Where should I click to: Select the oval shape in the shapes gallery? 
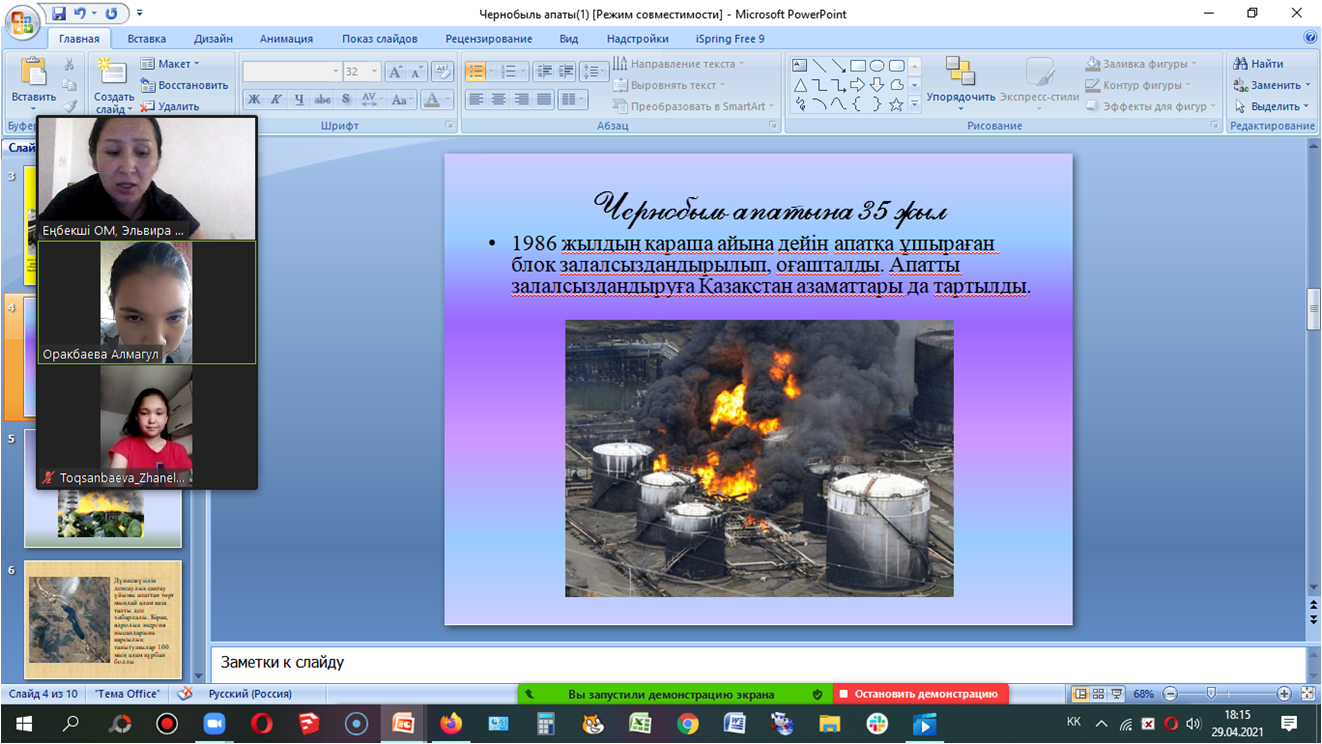[877, 66]
